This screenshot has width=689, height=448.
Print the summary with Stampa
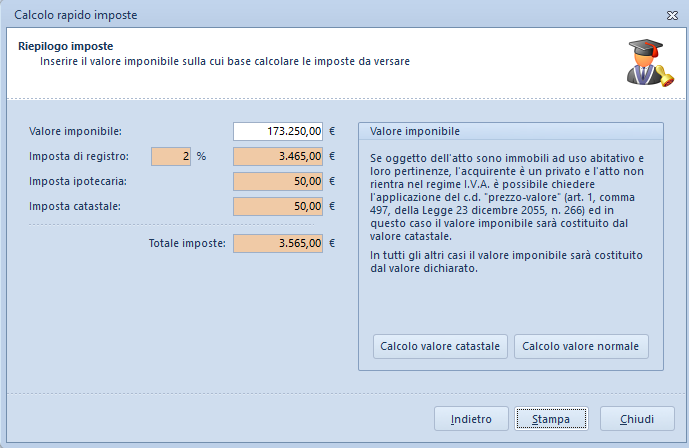click(551, 418)
